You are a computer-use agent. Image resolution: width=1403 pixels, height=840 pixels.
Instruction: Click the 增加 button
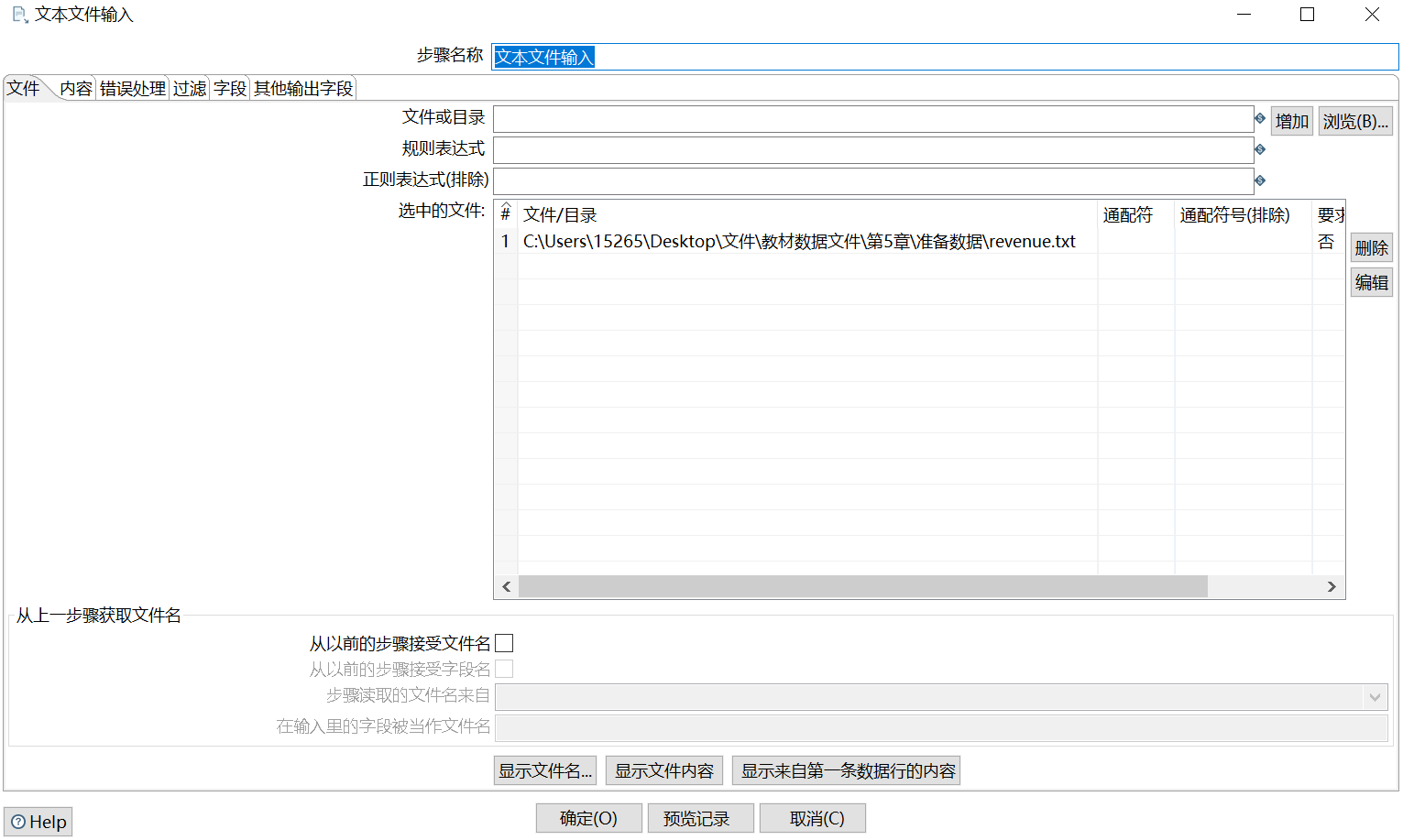(1292, 121)
